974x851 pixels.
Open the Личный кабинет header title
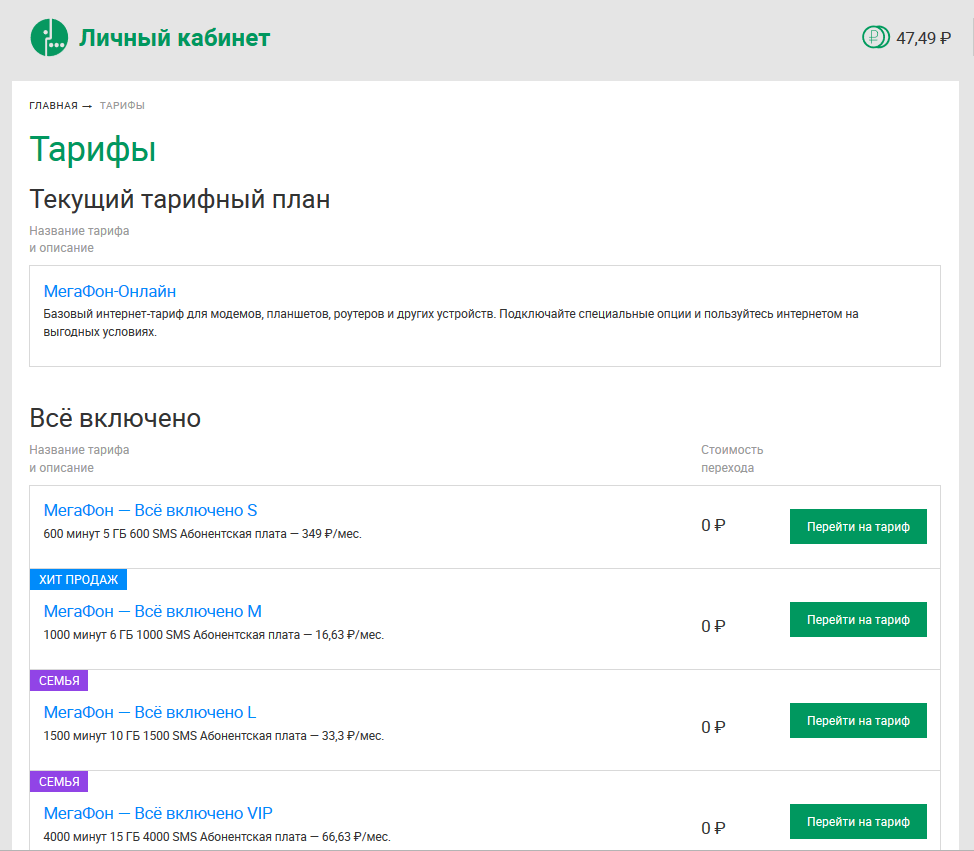175,38
